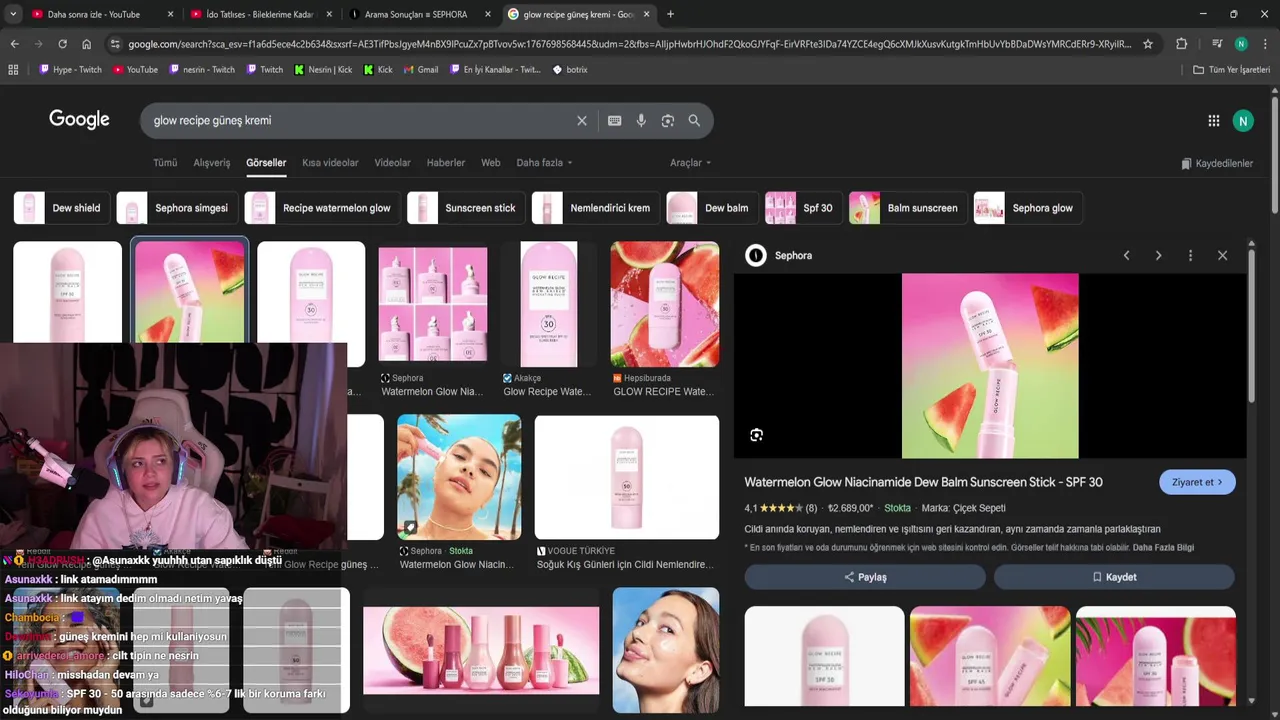Close the image preview panel

click(1222, 256)
